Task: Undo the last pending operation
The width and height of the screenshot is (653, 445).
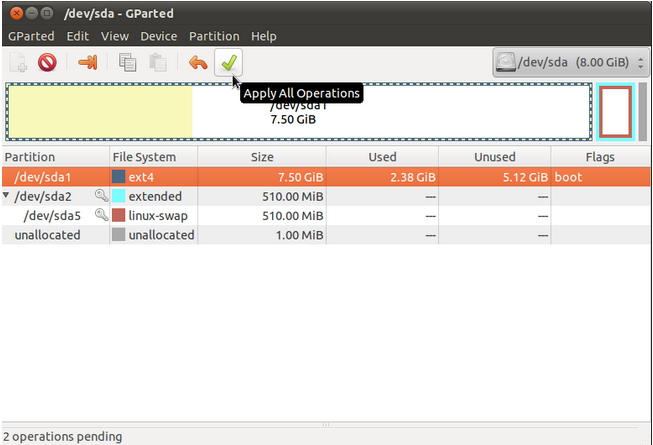Action: tap(198, 63)
